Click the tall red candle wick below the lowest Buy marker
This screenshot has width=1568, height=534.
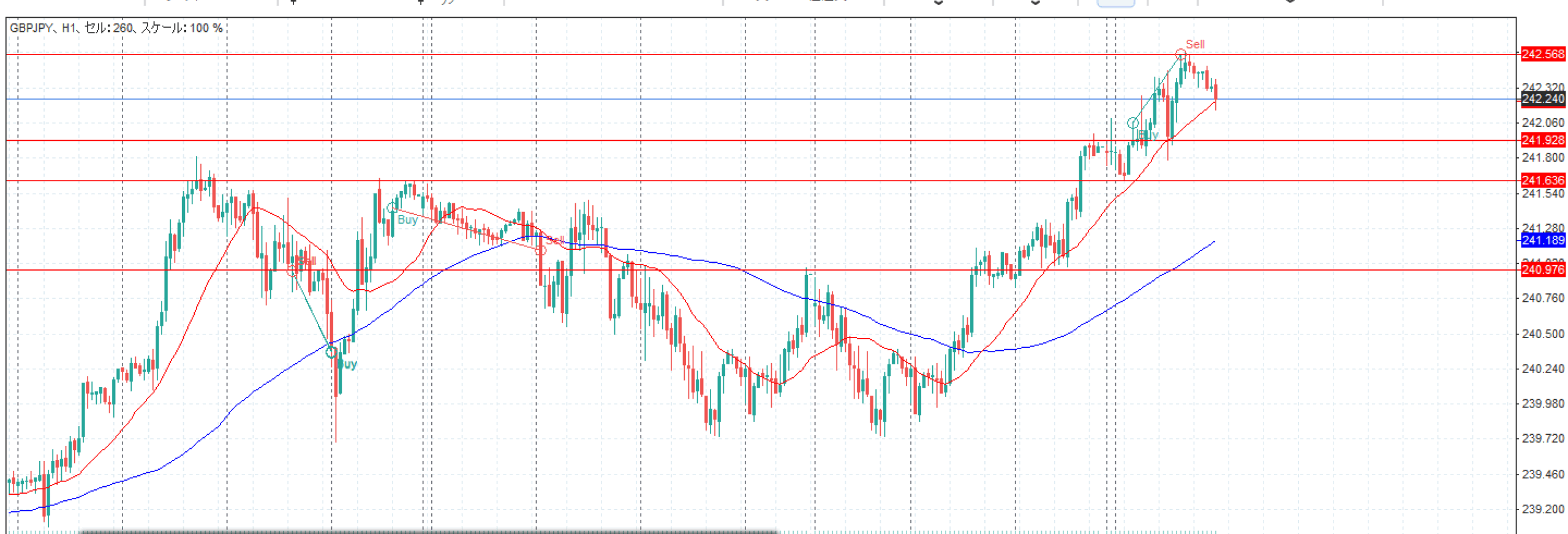pos(336,416)
